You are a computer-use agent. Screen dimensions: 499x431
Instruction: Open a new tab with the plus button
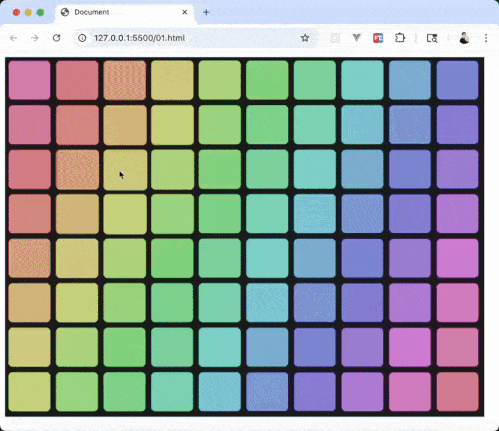coord(206,12)
